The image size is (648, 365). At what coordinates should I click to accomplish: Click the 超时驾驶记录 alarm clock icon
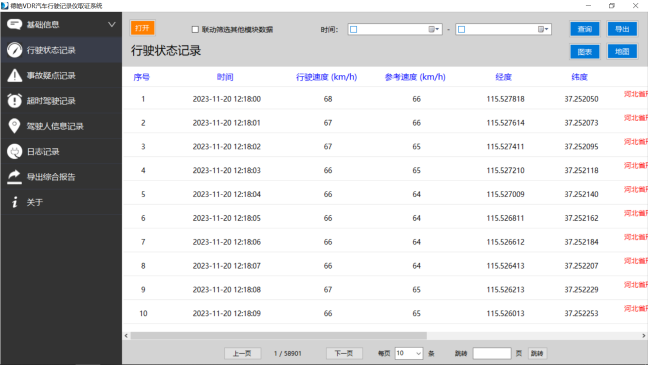[x=14, y=100]
